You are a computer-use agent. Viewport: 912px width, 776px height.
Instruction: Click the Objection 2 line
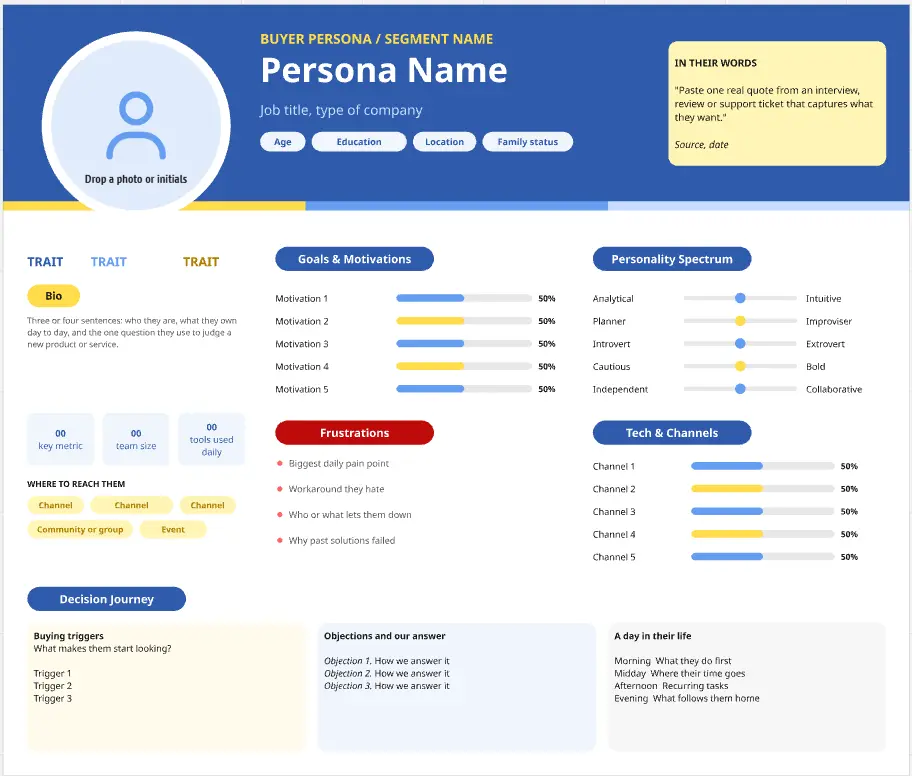(387, 674)
